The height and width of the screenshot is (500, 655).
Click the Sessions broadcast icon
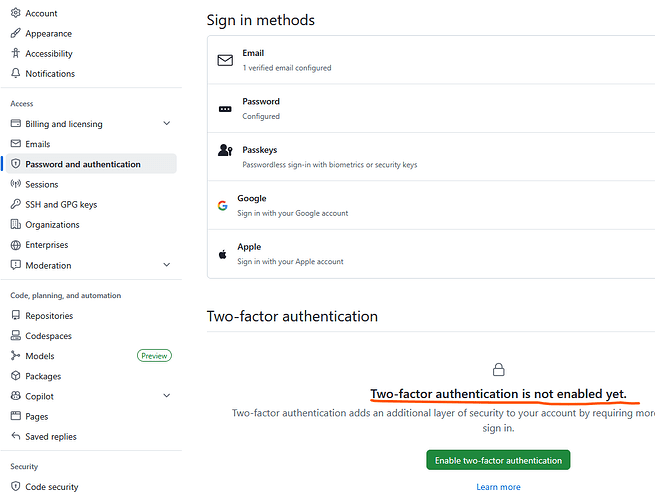tap(15, 184)
